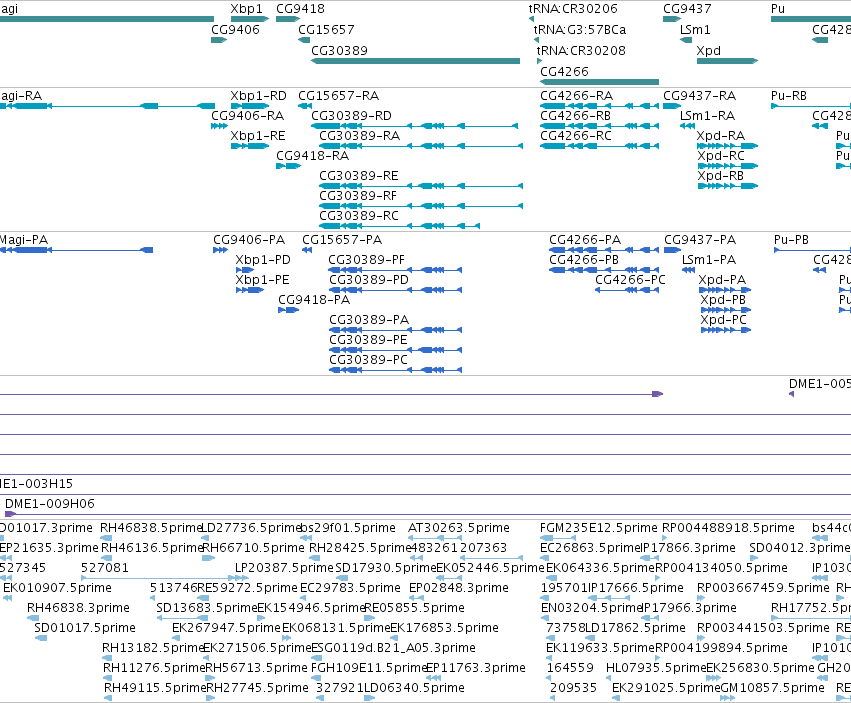The width and height of the screenshot is (851, 703).
Task: Select the Xbp1-PE protein feature
Action: pos(250,290)
